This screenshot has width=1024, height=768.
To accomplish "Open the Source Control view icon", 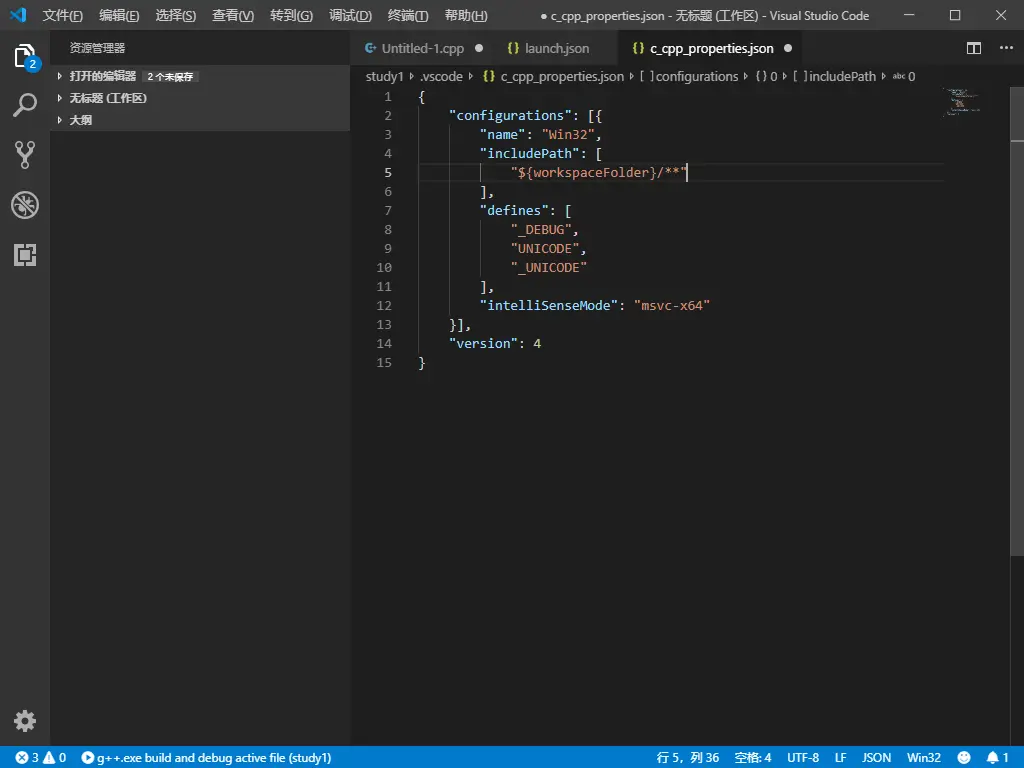I will point(25,154).
